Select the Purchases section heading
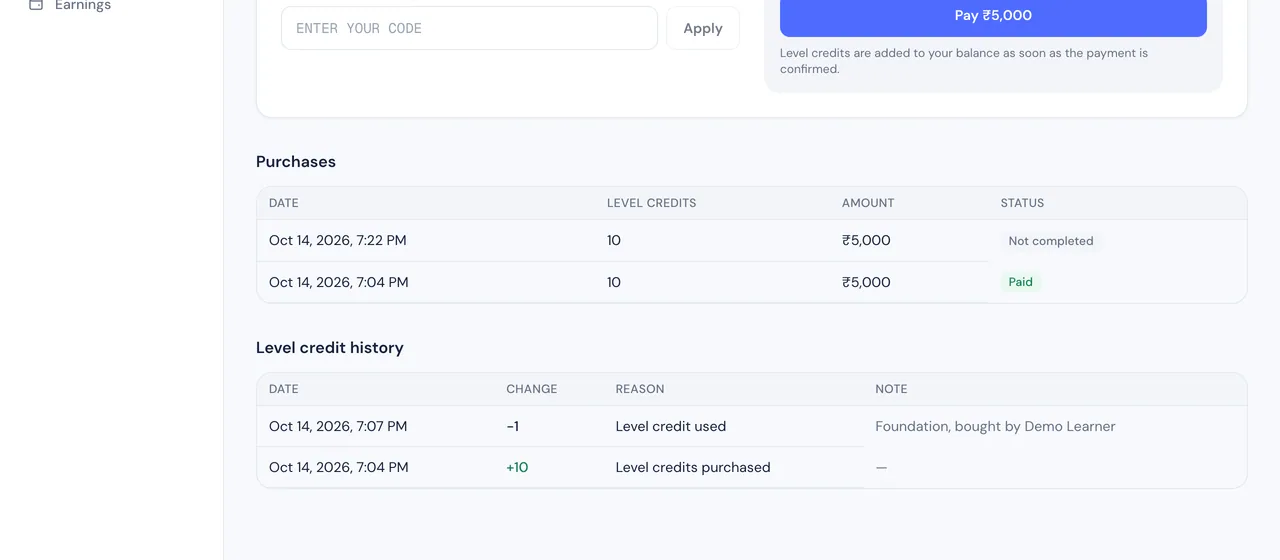This screenshot has height=560, width=1280. tap(296, 162)
